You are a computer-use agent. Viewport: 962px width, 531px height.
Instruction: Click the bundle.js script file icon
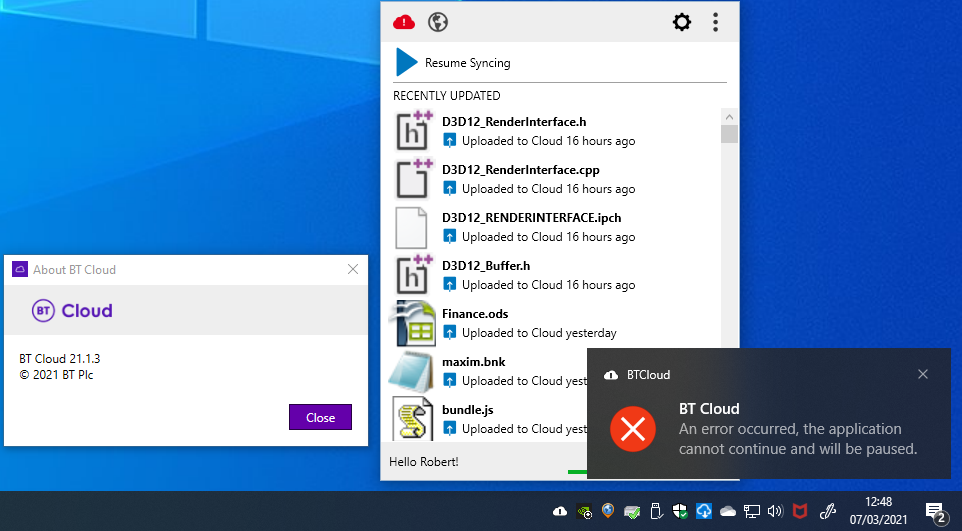point(412,419)
